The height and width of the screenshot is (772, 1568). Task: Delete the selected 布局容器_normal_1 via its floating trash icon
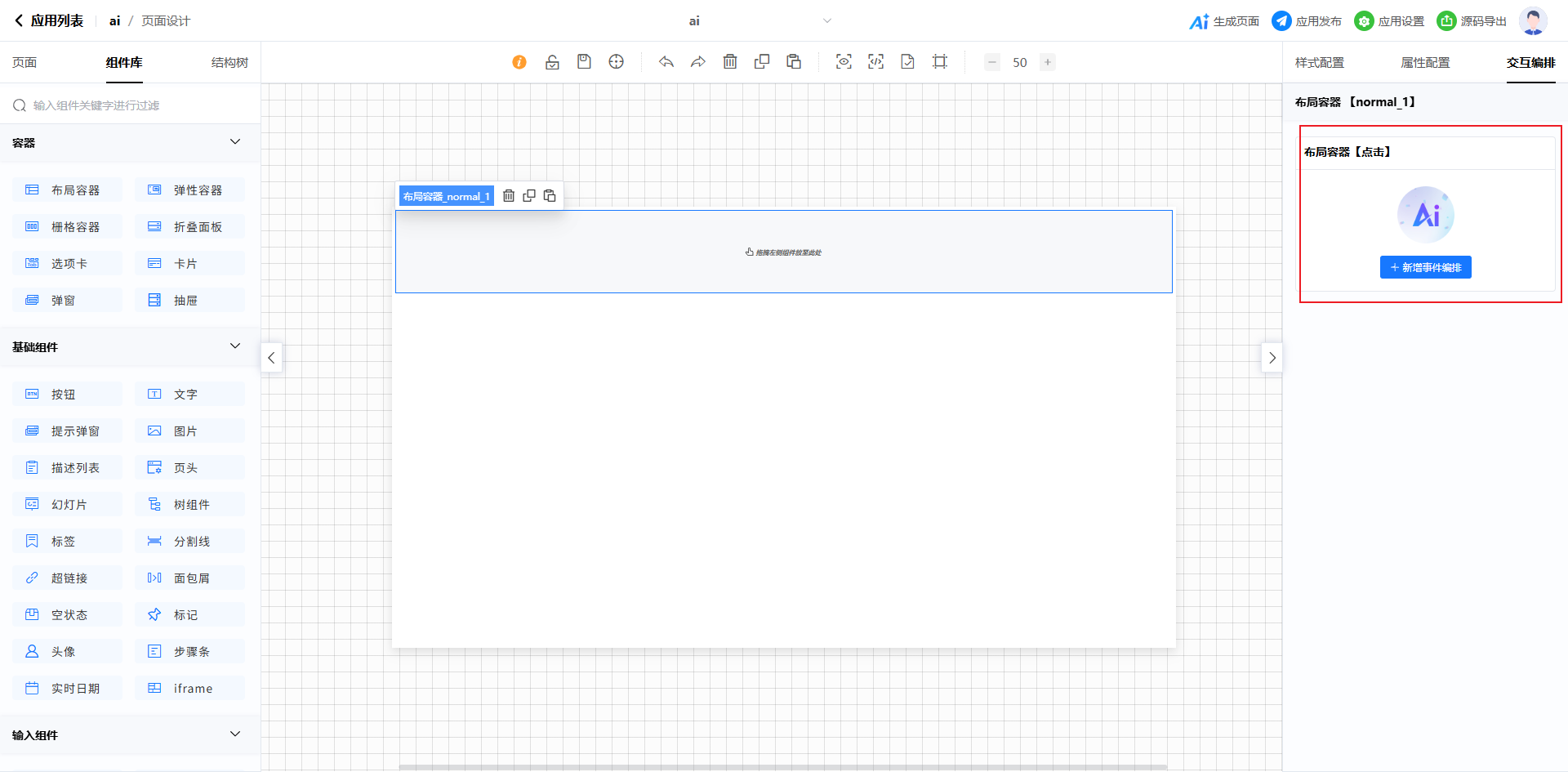tap(509, 196)
